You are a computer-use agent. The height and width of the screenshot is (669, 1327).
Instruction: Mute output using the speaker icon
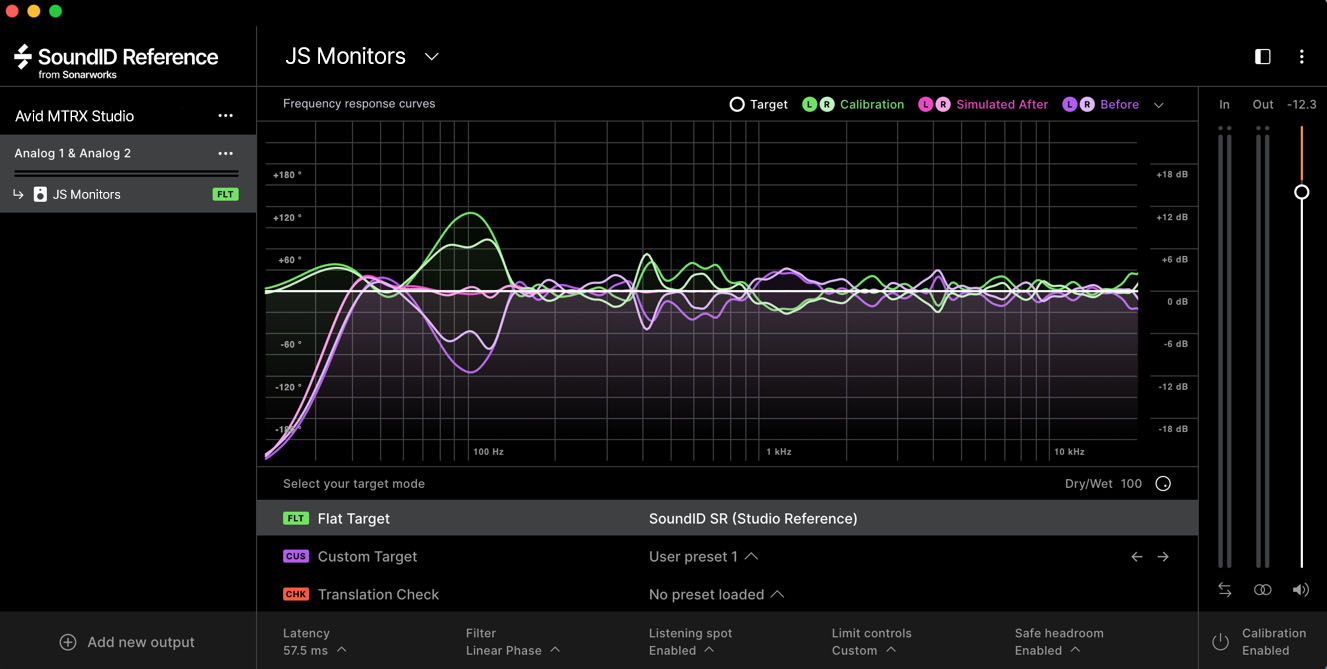1300,590
